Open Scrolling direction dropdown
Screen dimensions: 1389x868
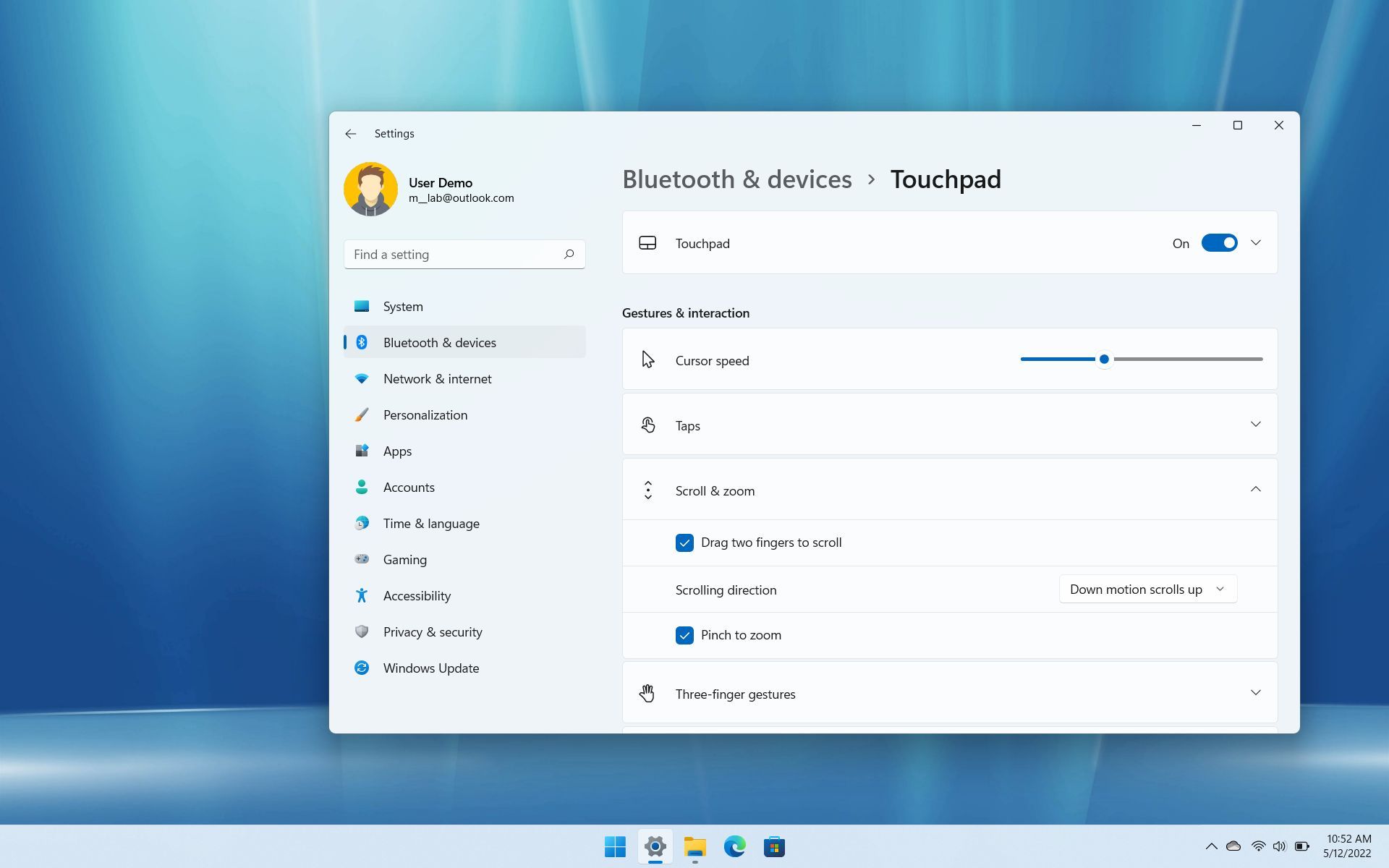tap(1145, 589)
